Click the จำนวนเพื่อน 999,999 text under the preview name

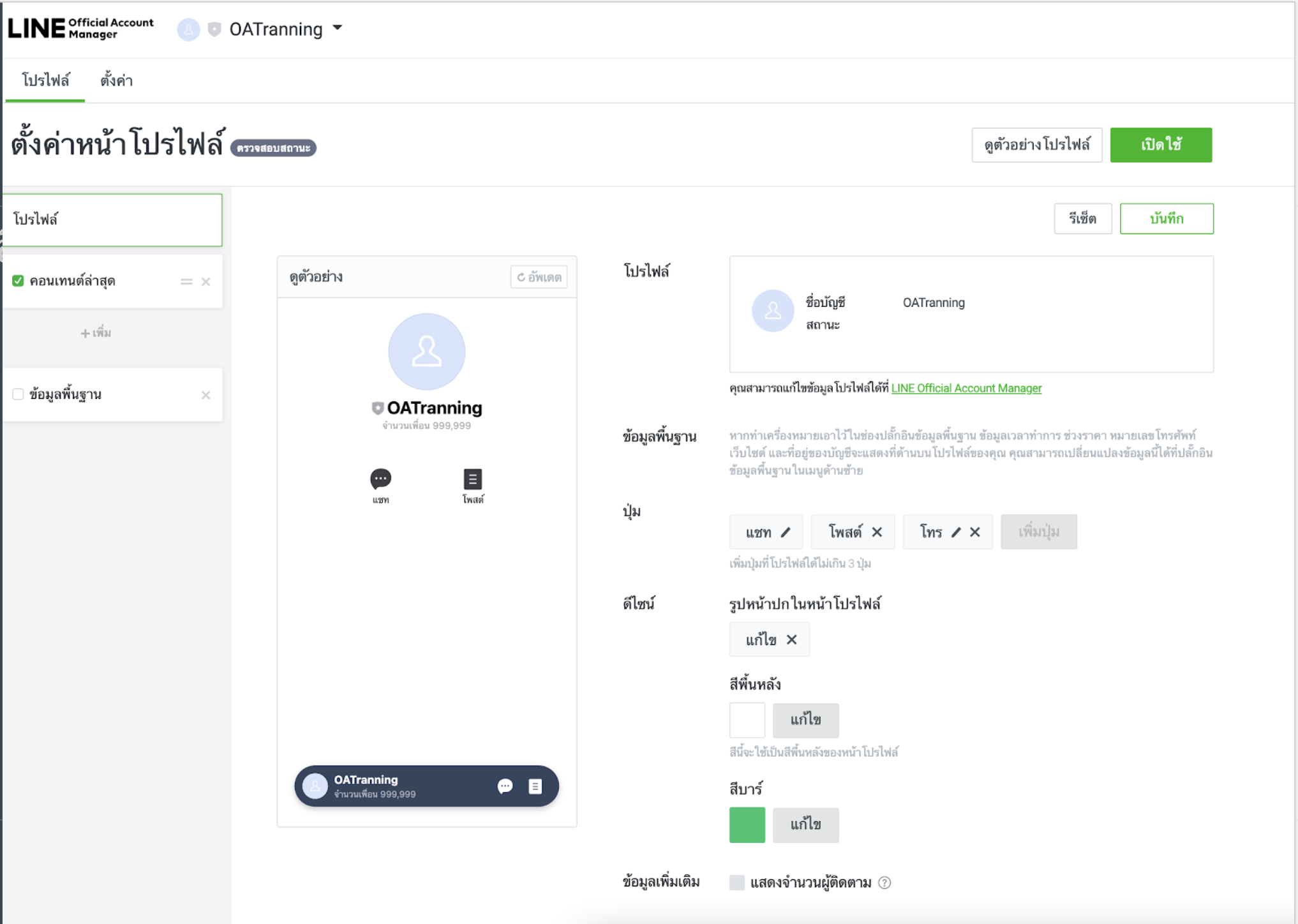426,426
